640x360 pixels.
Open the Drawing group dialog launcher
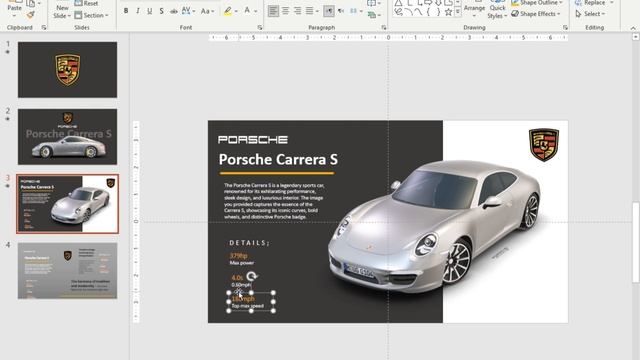click(565, 27)
